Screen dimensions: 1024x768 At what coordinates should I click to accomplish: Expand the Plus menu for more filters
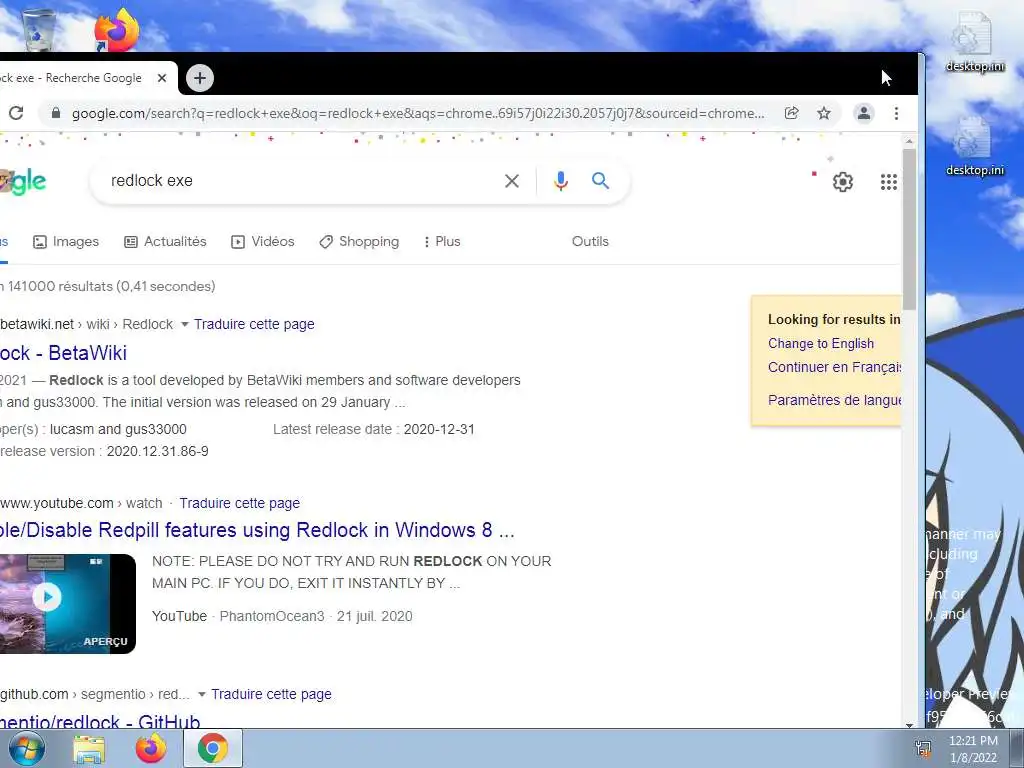pyautogui.click(x=442, y=242)
